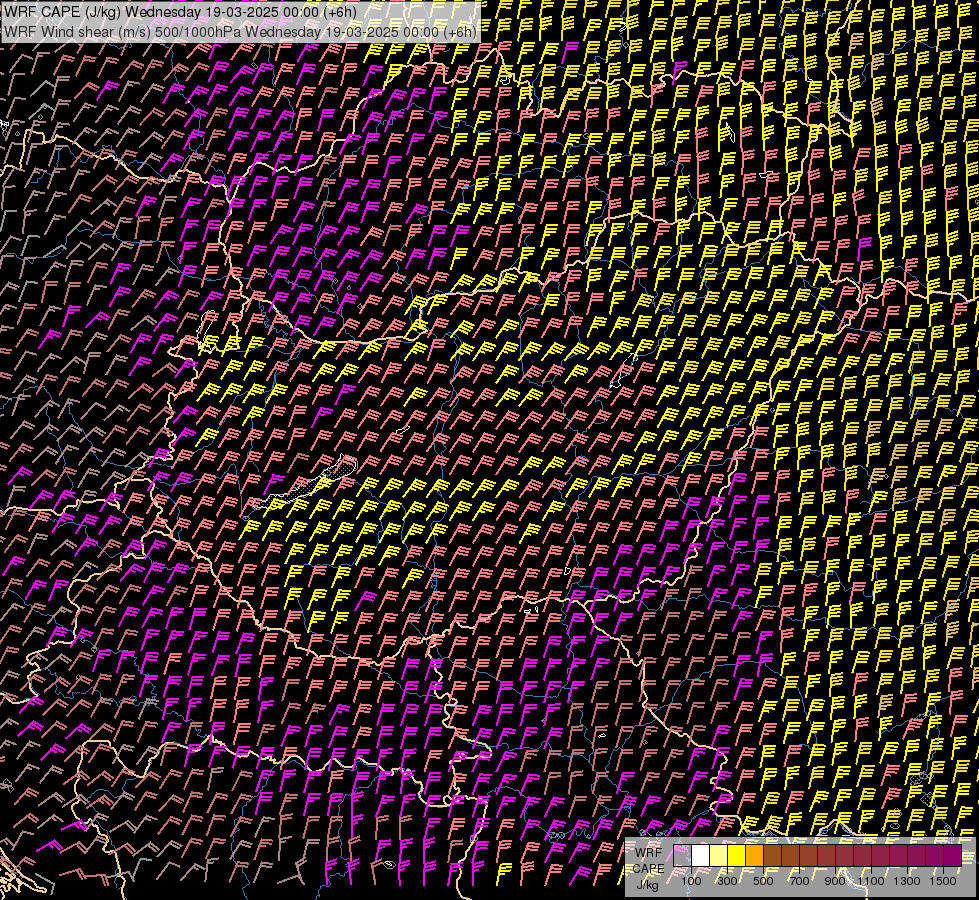
Task: Click the 'WRF' word in the legend
Action: (x=649, y=853)
